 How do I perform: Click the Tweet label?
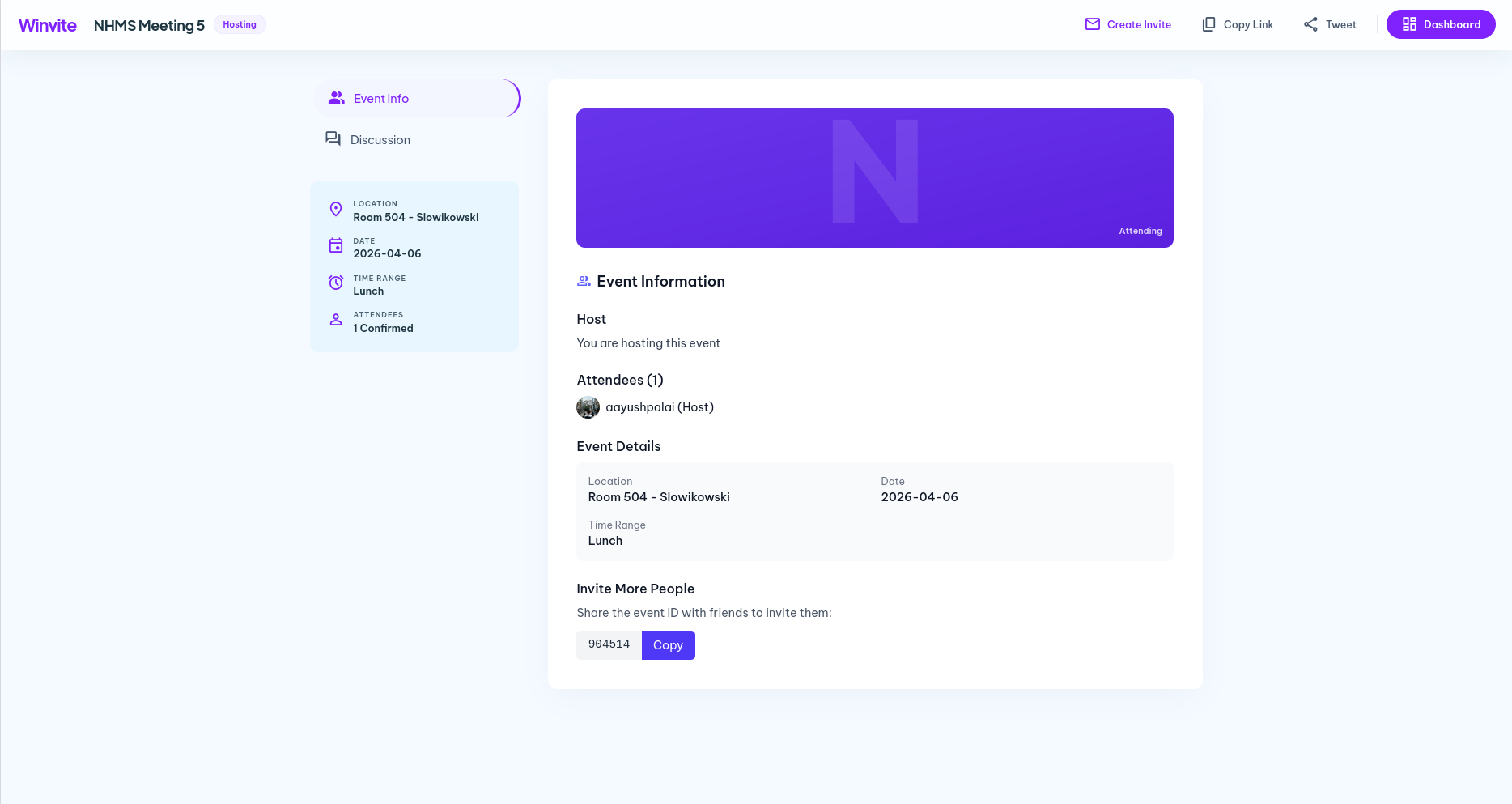click(x=1340, y=24)
